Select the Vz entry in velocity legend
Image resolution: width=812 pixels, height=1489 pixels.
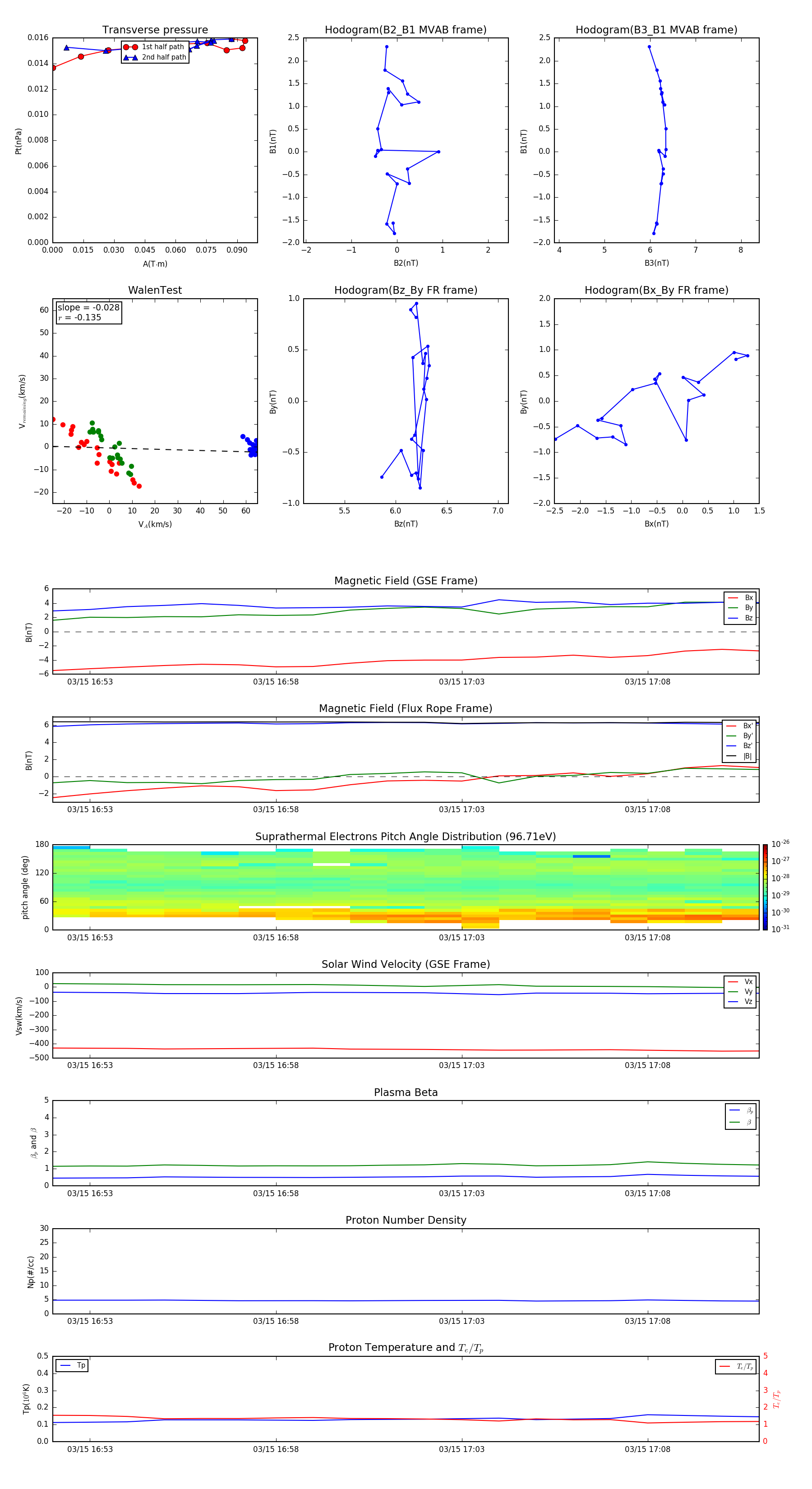tap(740, 1002)
